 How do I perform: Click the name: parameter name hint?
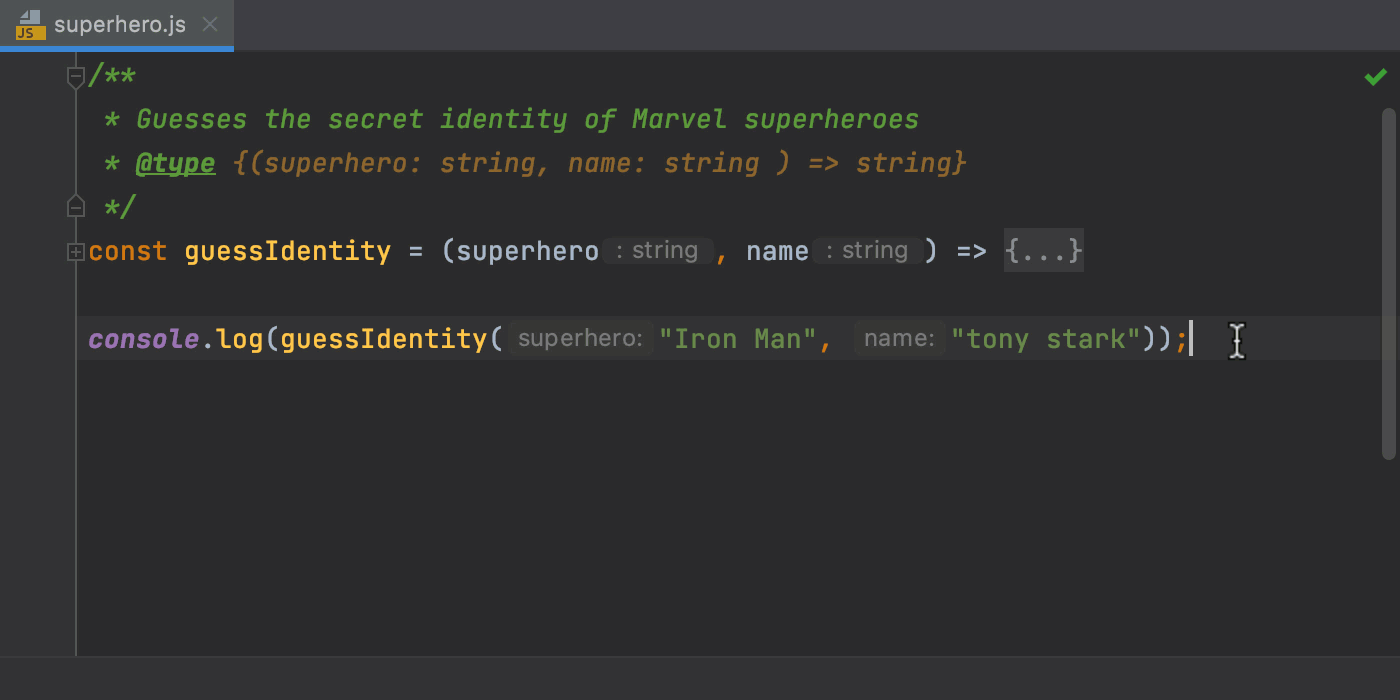coord(898,338)
